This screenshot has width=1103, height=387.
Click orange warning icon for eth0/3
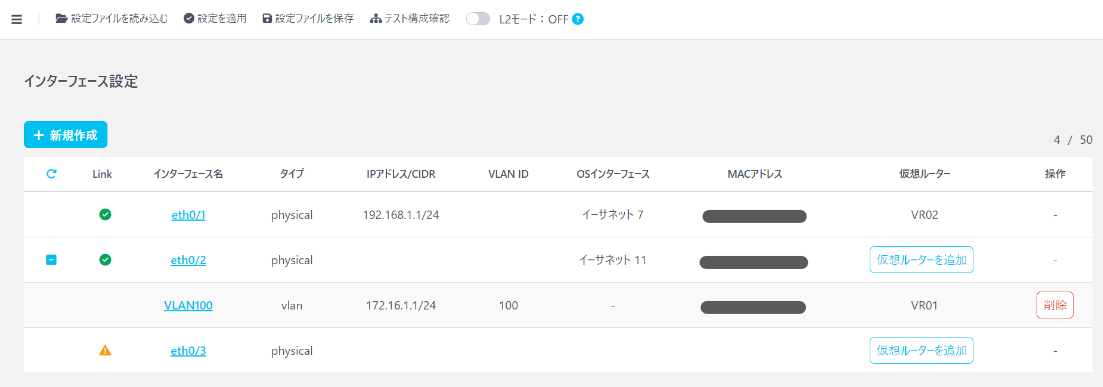pos(105,350)
